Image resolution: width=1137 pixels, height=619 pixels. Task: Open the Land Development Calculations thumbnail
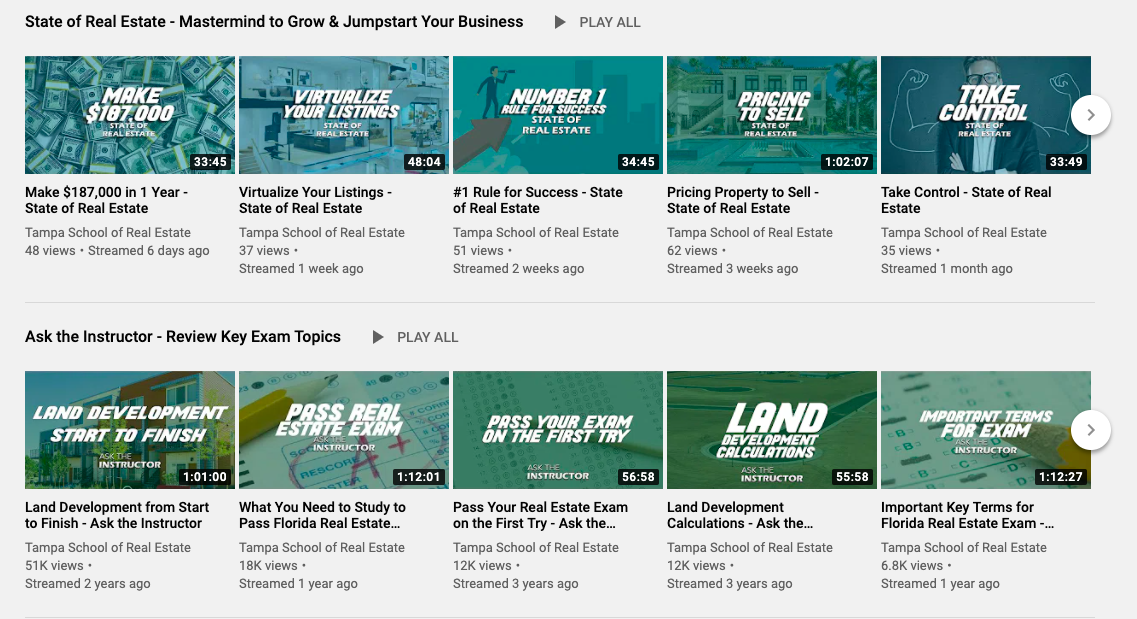point(772,430)
